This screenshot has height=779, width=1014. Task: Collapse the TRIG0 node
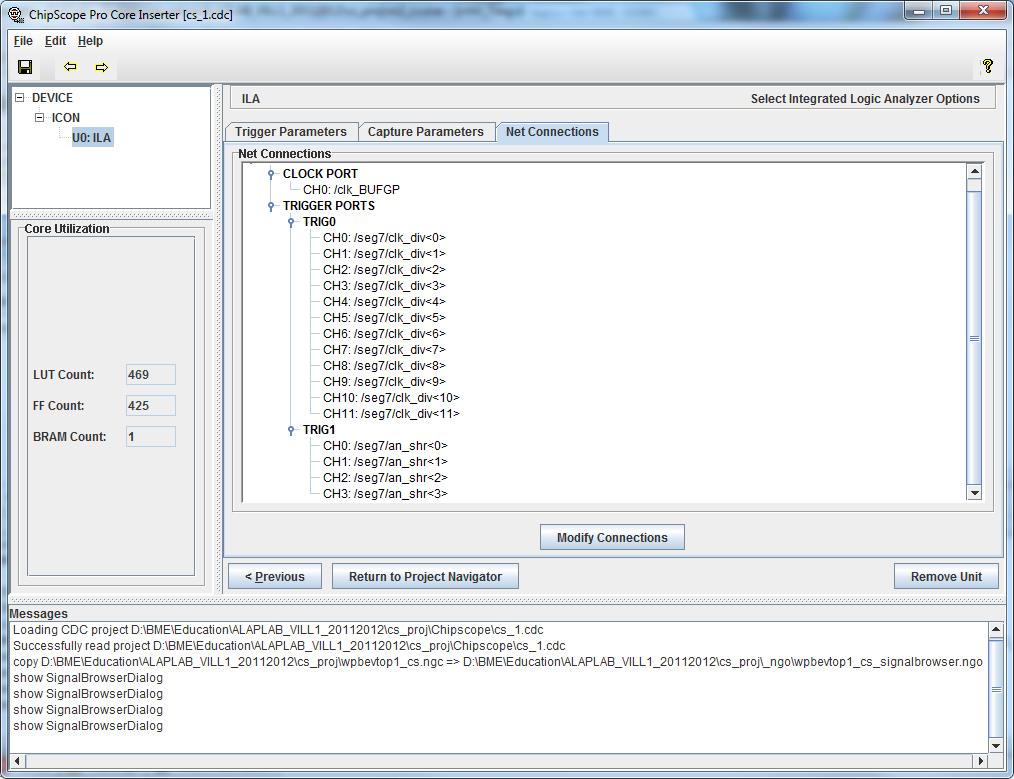point(291,222)
